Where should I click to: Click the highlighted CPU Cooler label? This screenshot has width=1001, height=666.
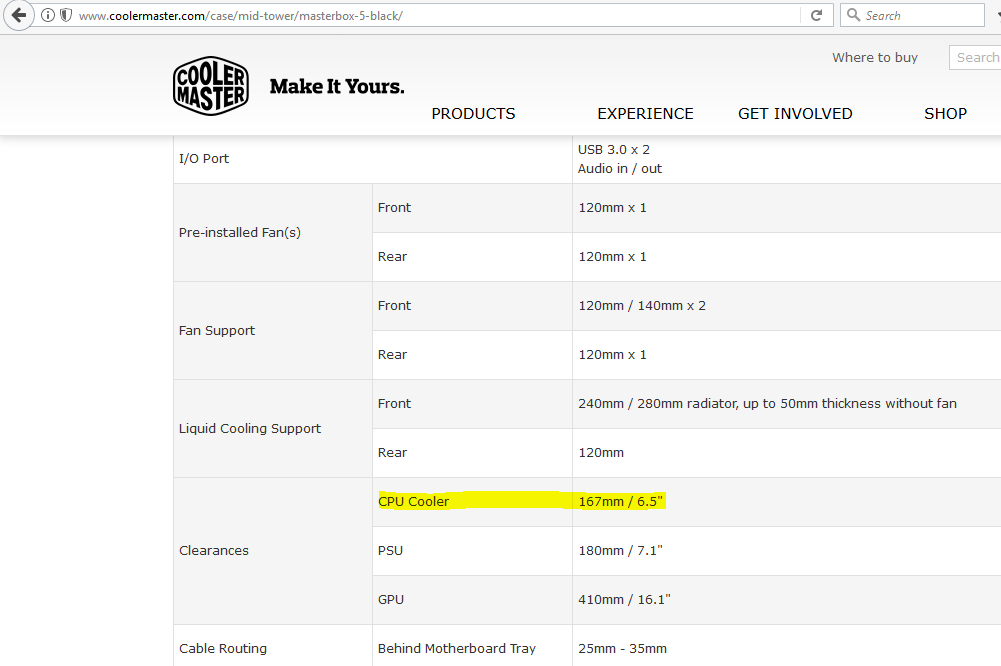(x=414, y=501)
